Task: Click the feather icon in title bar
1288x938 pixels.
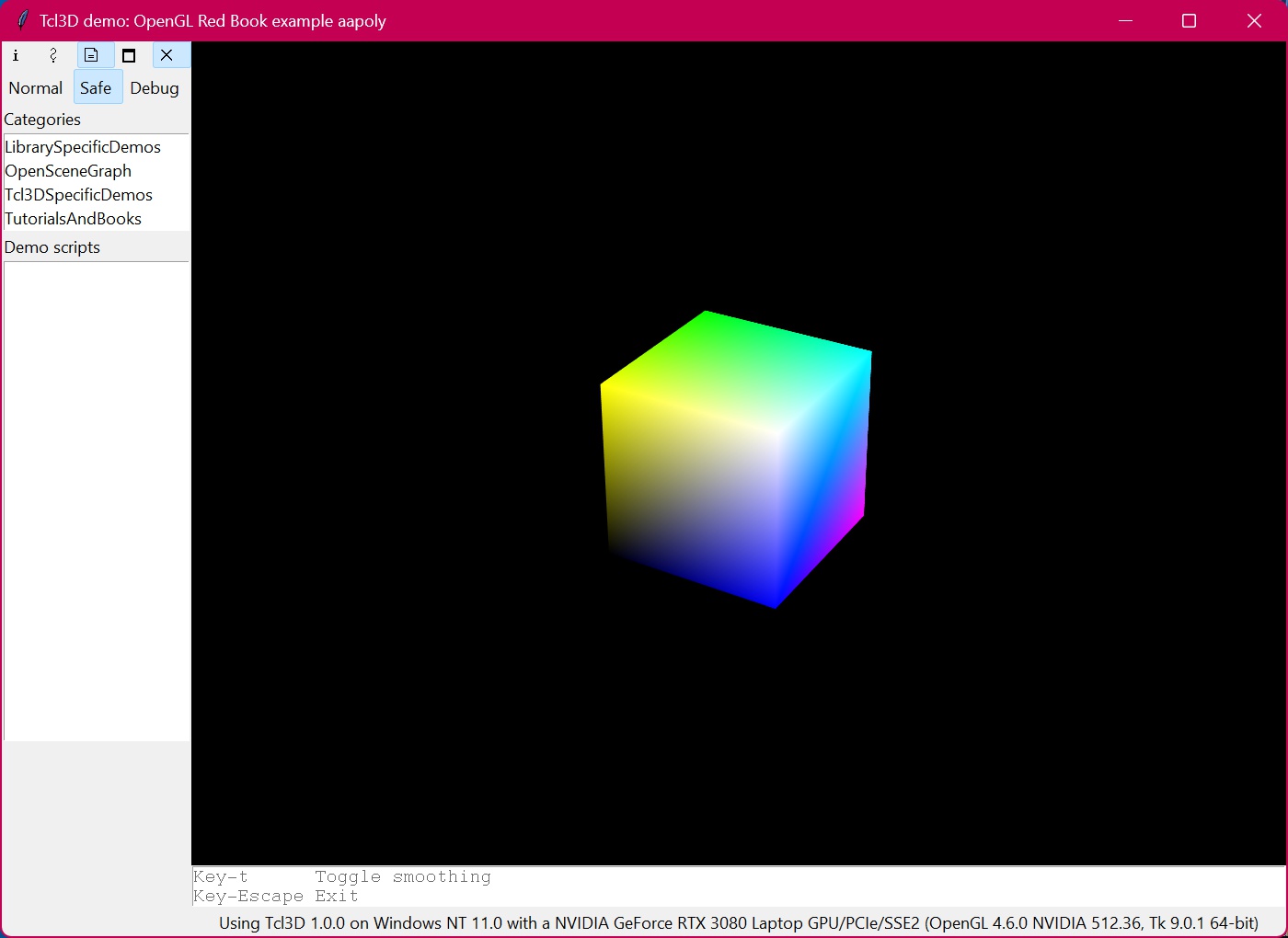Action: 23,20
